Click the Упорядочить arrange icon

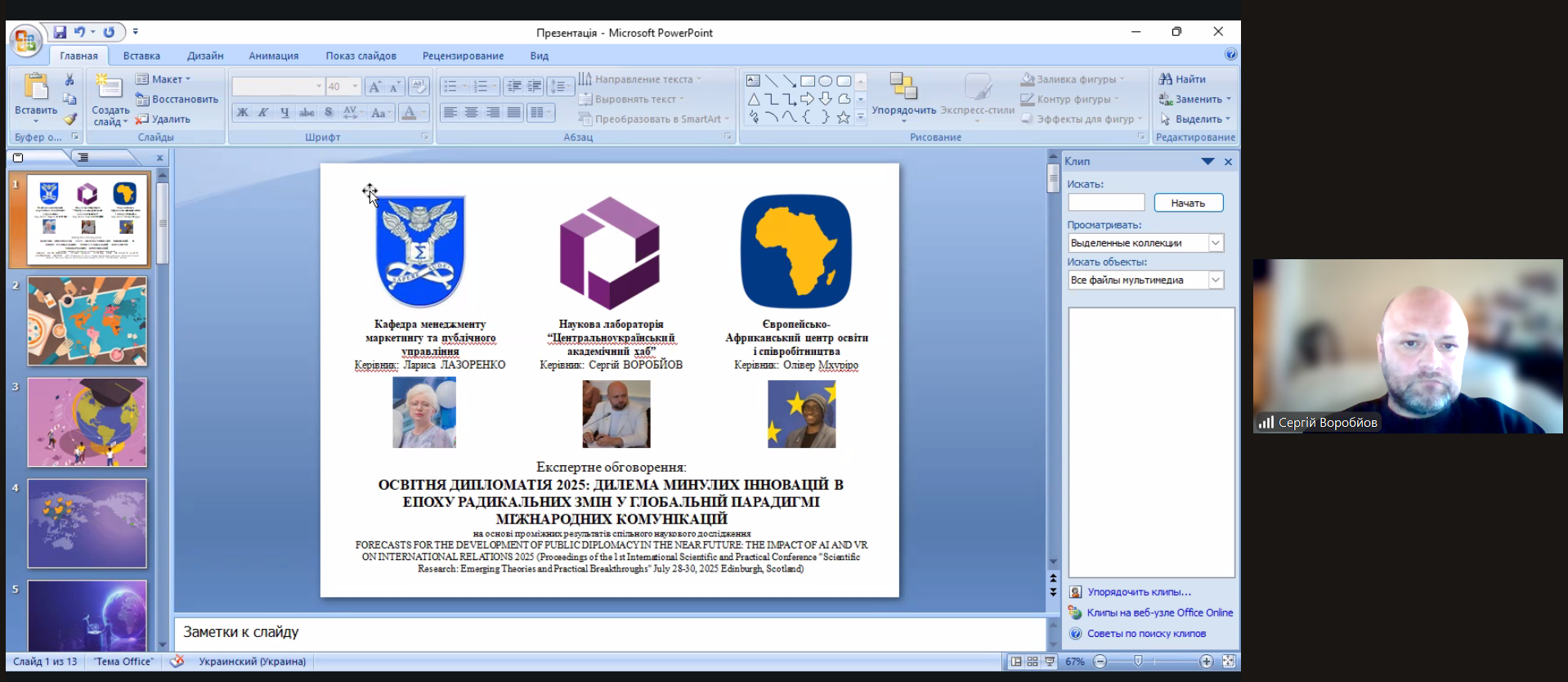[x=903, y=88]
